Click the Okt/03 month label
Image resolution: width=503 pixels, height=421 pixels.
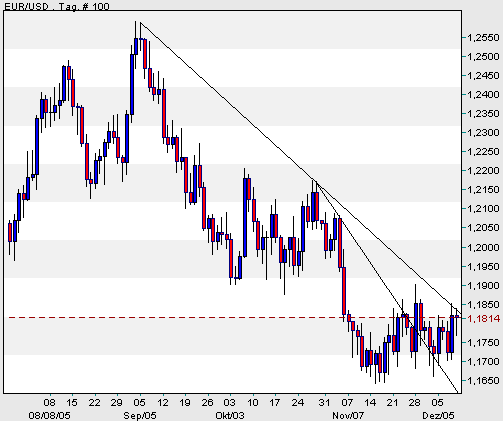230,415
